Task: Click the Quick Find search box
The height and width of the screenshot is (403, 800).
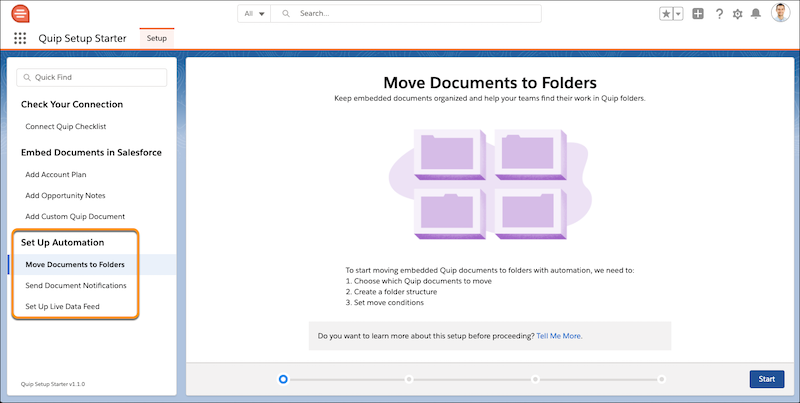Action: click(x=92, y=78)
